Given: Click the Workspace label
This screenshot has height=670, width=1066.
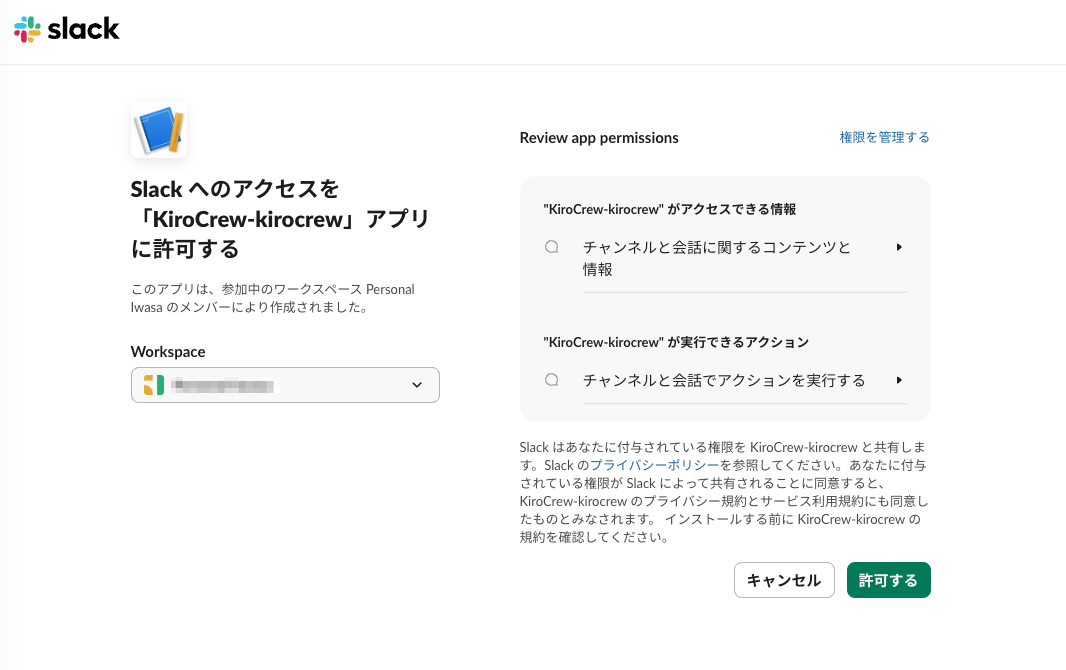Looking at the screenshot, I should tap(168, 352).
